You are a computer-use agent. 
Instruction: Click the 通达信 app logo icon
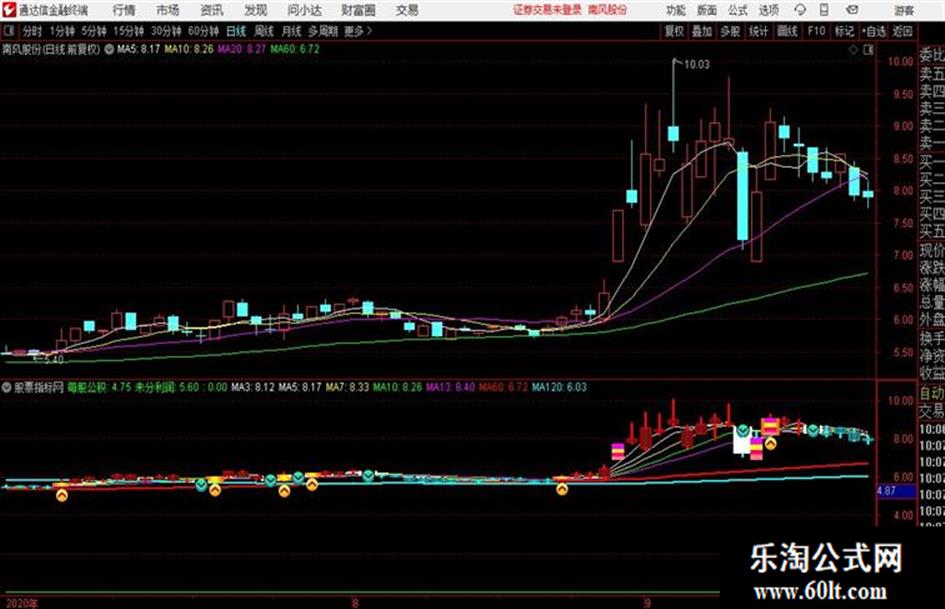coord(8,10)
